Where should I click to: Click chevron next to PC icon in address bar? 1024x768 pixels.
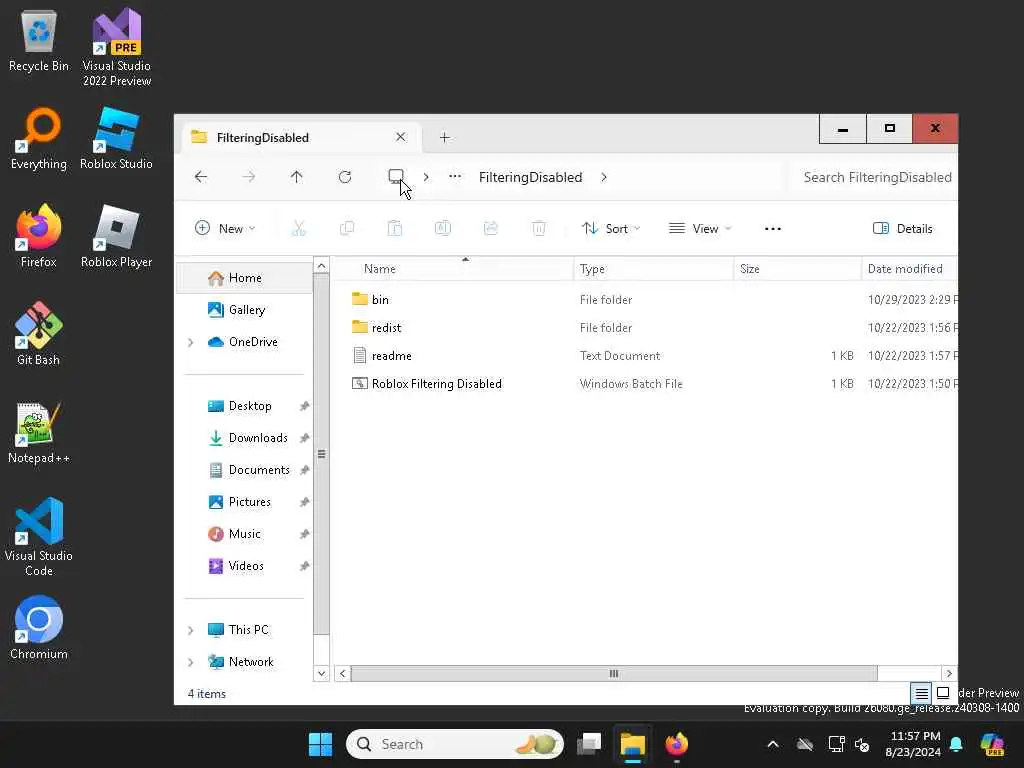[426, 177]
